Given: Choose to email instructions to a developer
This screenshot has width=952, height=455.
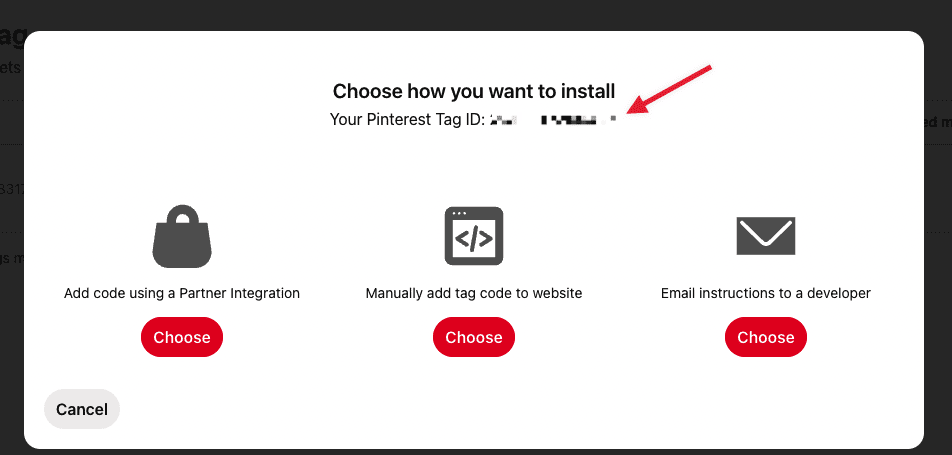Looking at the screenshot, I should 766,337.
